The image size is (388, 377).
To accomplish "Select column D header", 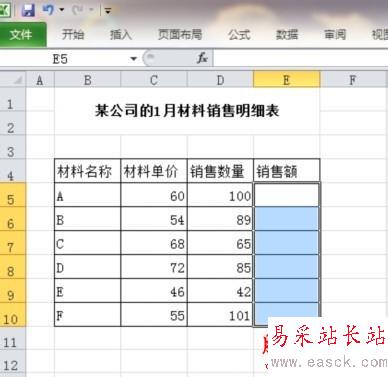I will [220, 80].
